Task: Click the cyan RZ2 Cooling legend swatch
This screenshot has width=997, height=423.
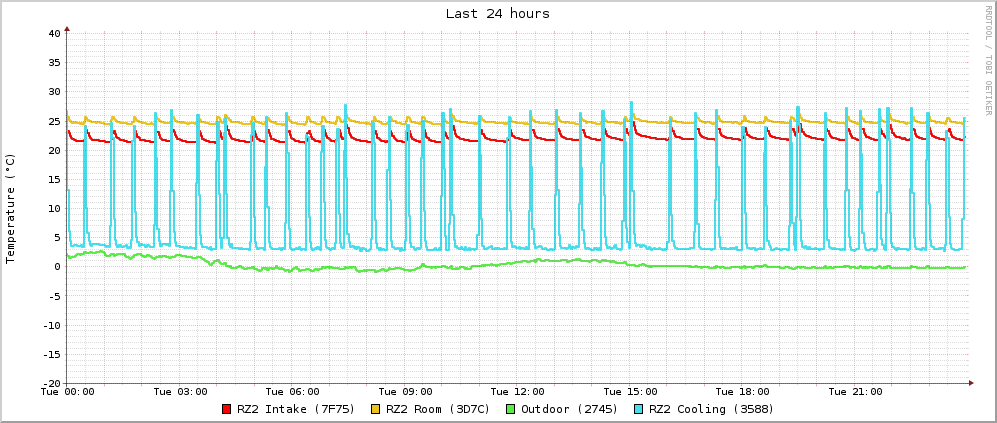Action: click(639, 409)
